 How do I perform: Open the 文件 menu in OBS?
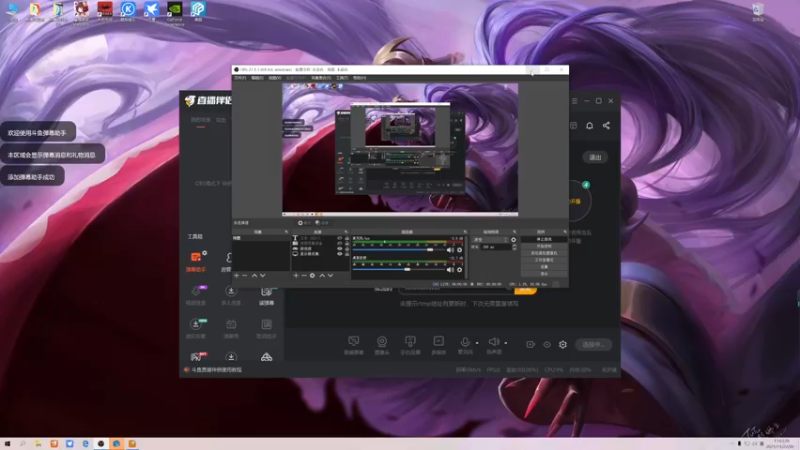click(240, 78)
